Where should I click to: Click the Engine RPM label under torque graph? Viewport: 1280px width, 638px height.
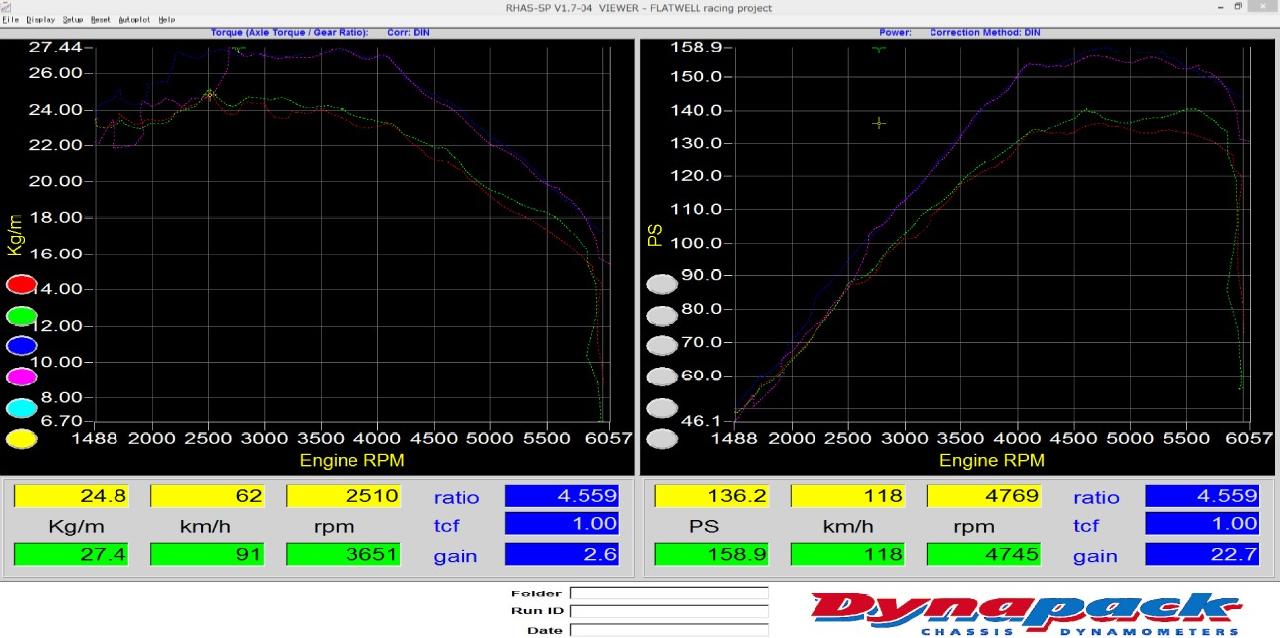click(352, 460)
